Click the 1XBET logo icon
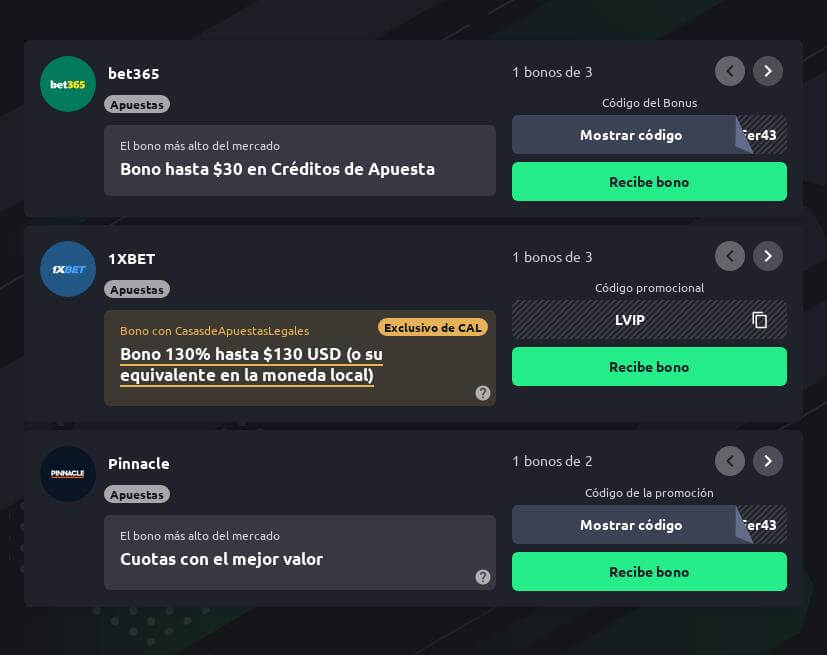The height and width of the screenshot is (655, 827). pyautogui.click(x=68, y=269)
